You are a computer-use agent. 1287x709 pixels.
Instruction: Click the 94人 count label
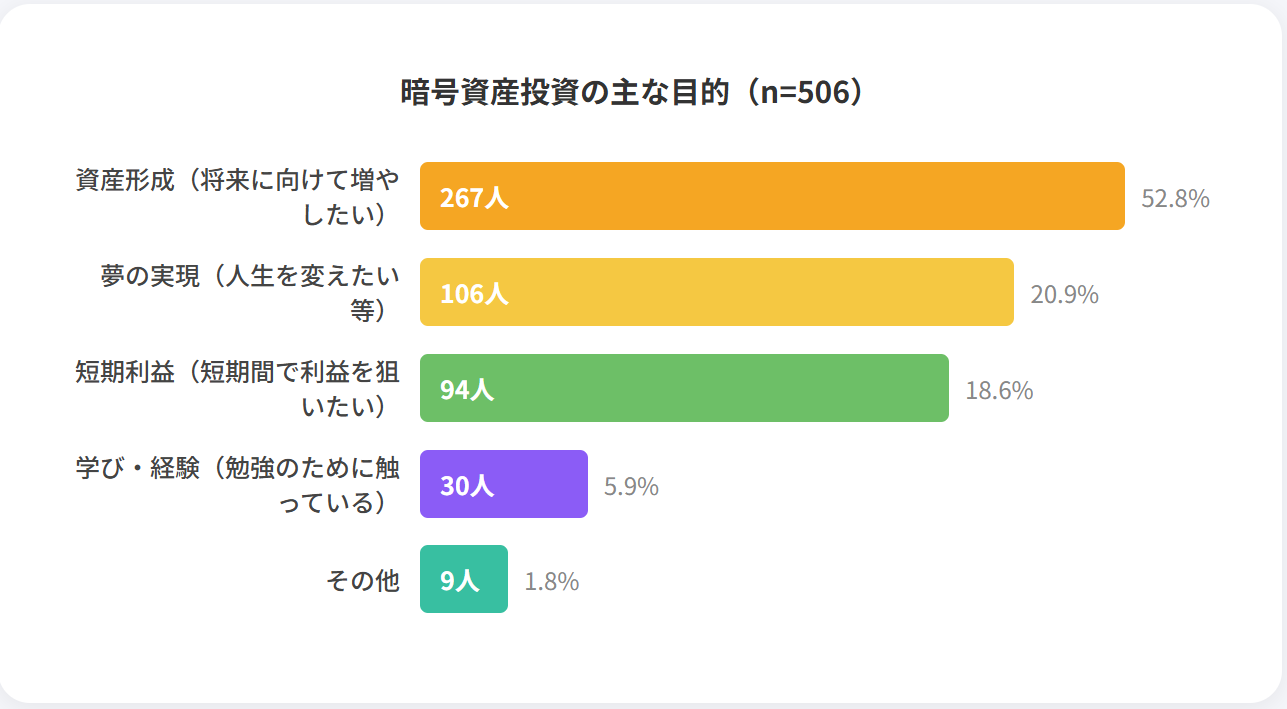pyautogui.click(x=467, y=390)
